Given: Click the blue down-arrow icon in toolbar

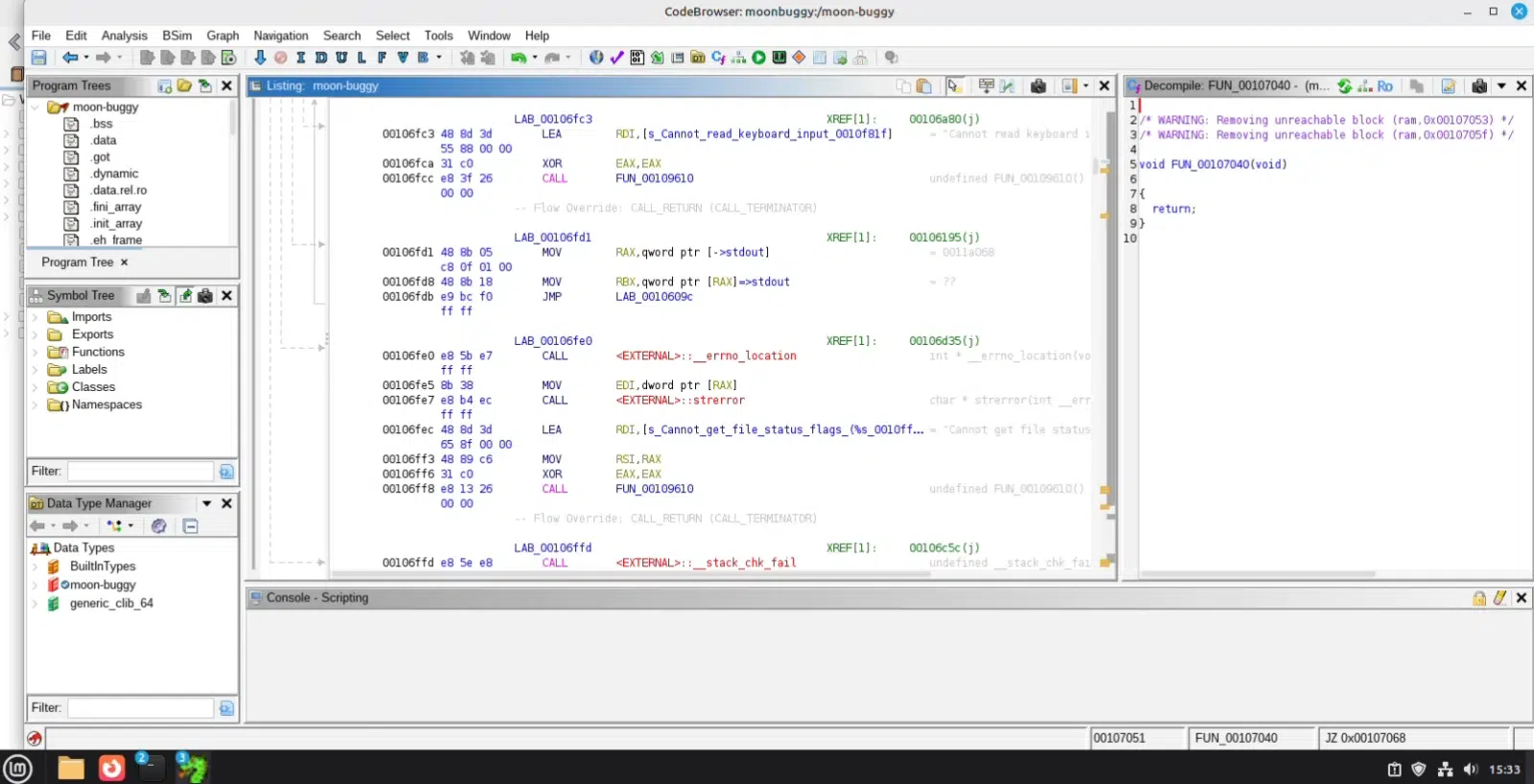Looking at the screenshot, I should 260,58.
